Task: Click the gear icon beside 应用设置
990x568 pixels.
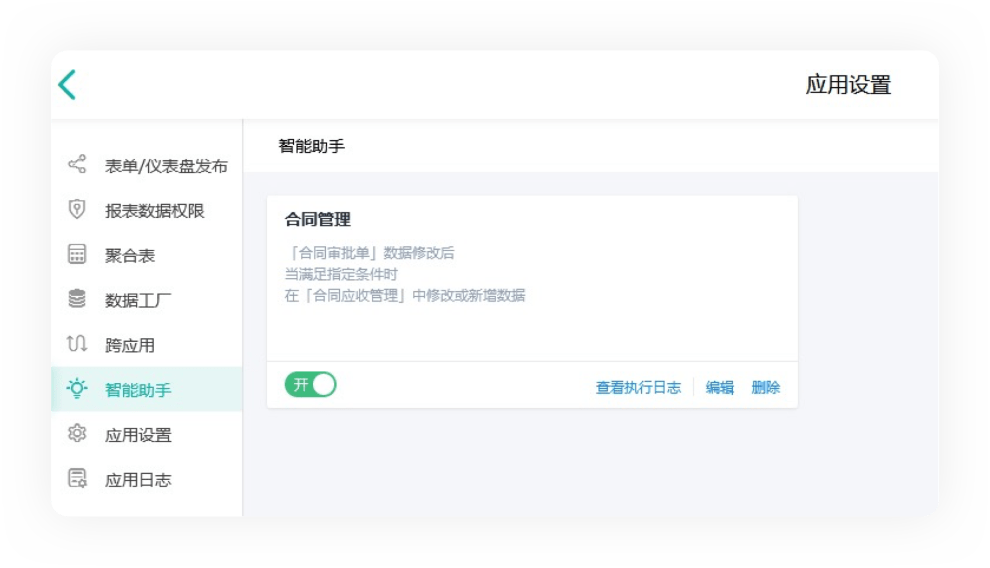Action: tap(77, 434)
